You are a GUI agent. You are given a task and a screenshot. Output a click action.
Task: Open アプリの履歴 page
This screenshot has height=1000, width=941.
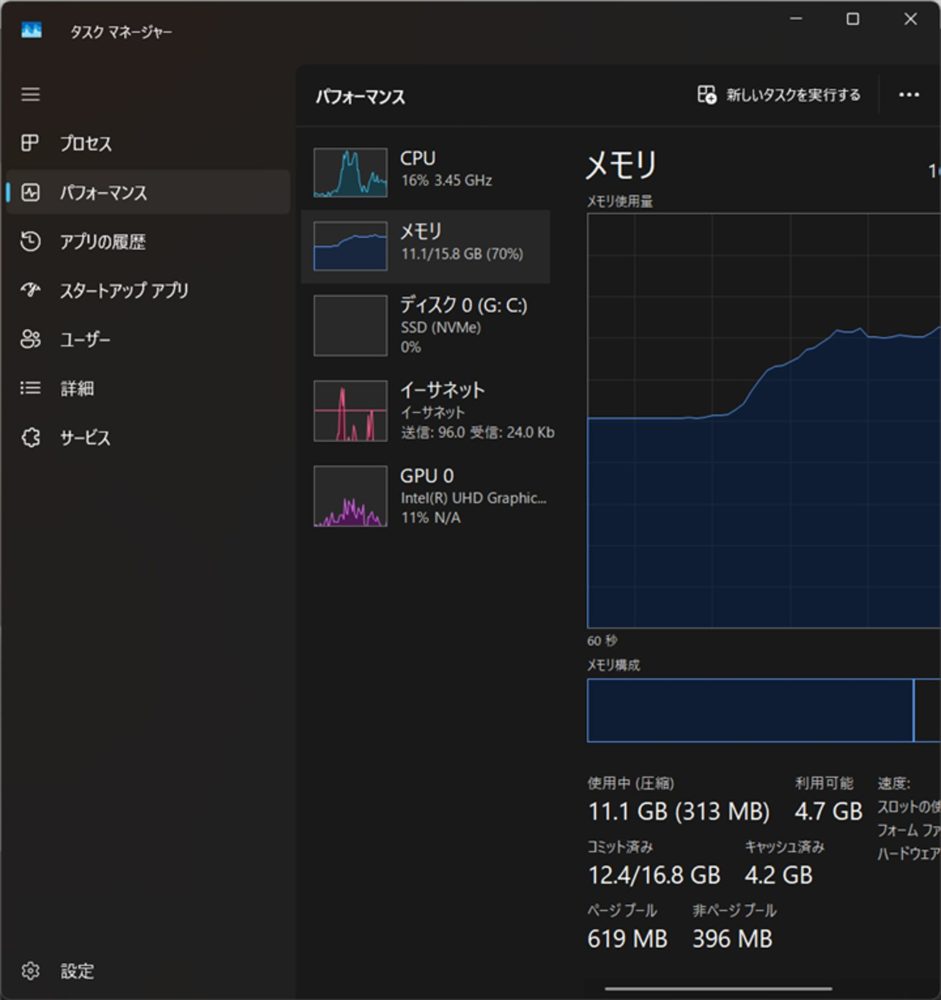[148, 241]
